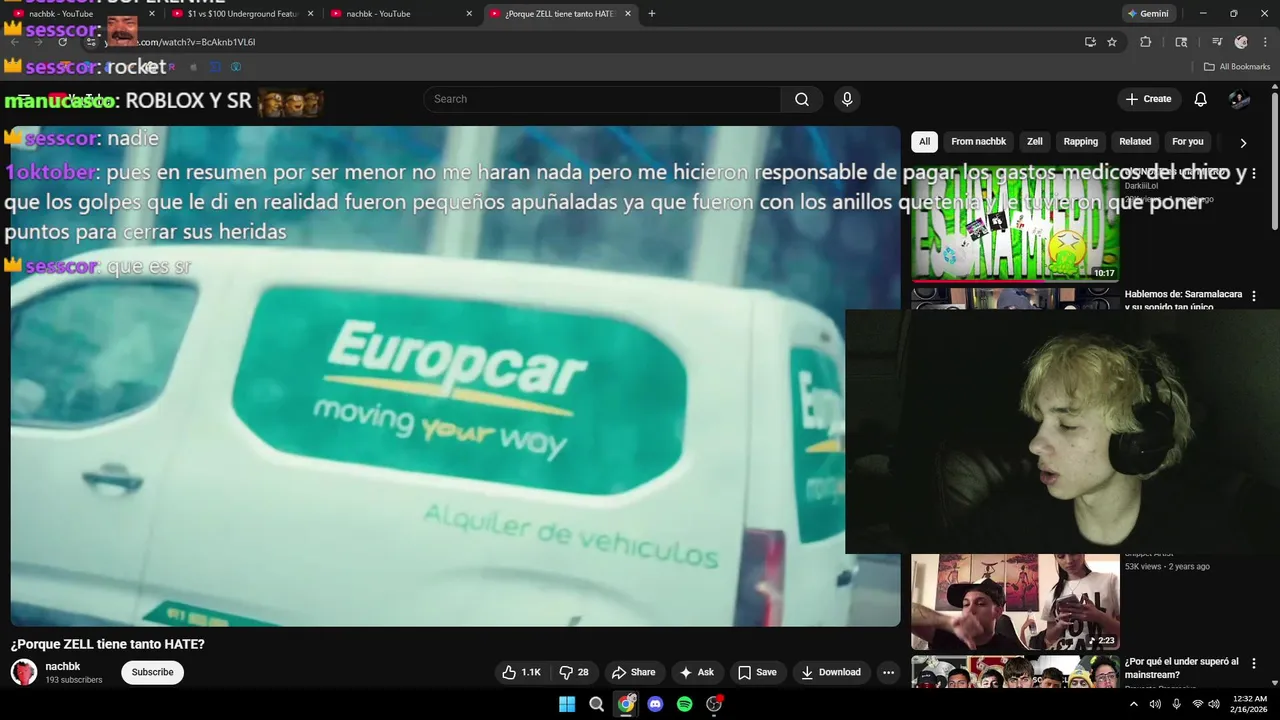Play or pause the Europcar video
The image size is (1280, 720).
(455, 376)
